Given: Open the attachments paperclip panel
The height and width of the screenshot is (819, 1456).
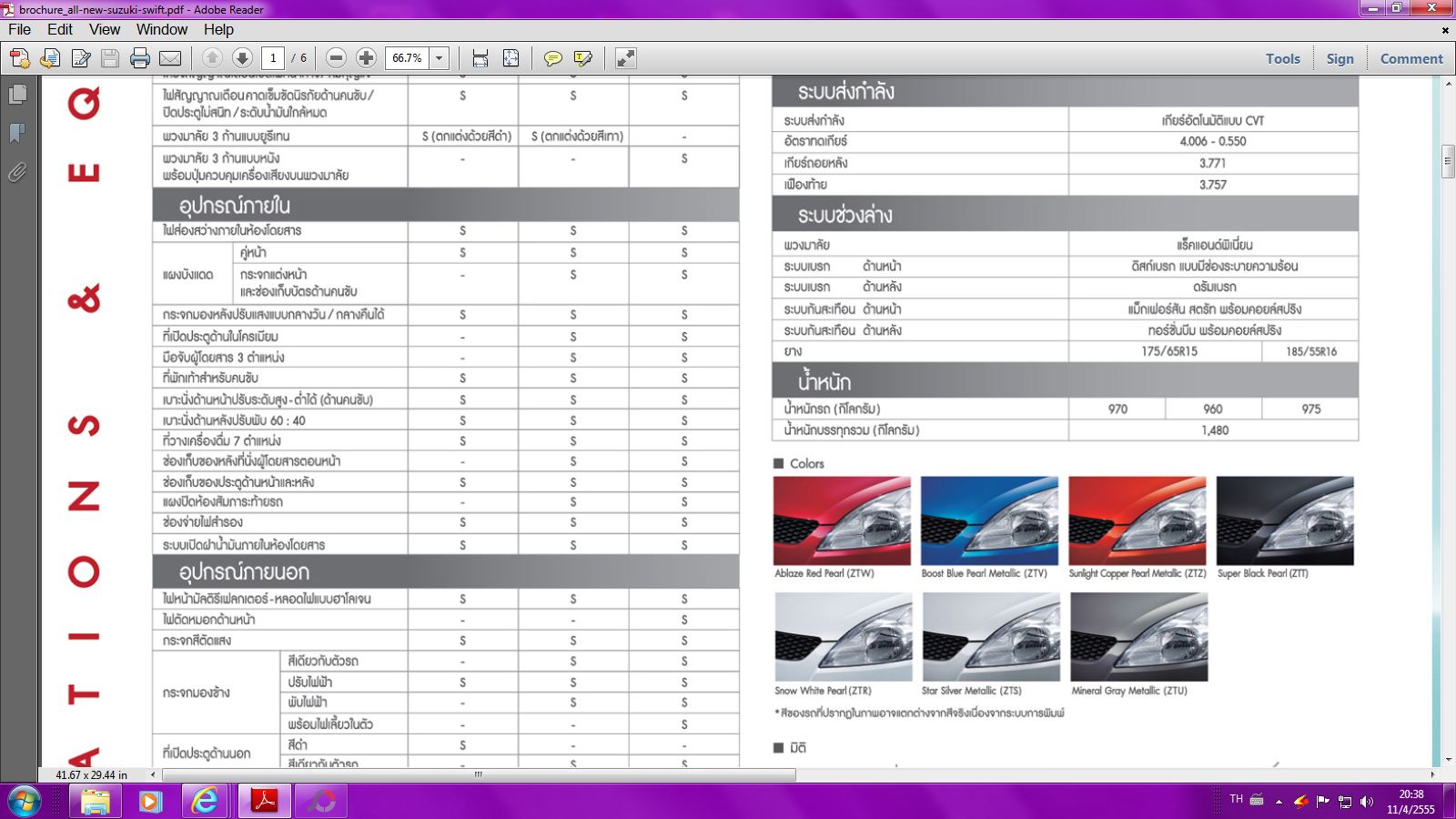Looking at the screenshot, I should click(x=16, y=172).
